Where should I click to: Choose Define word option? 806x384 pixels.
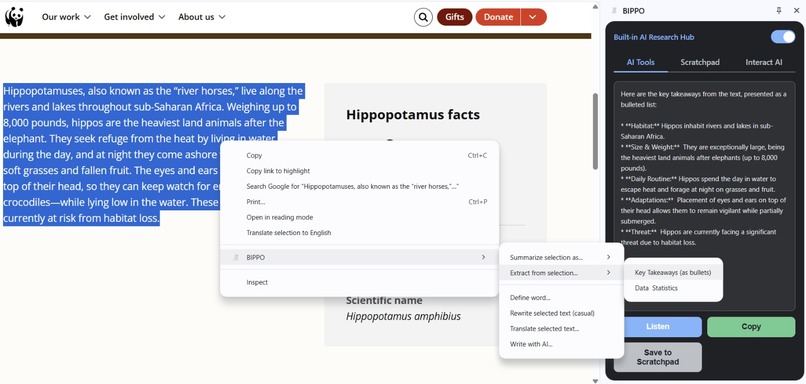(x=561, y=298)
